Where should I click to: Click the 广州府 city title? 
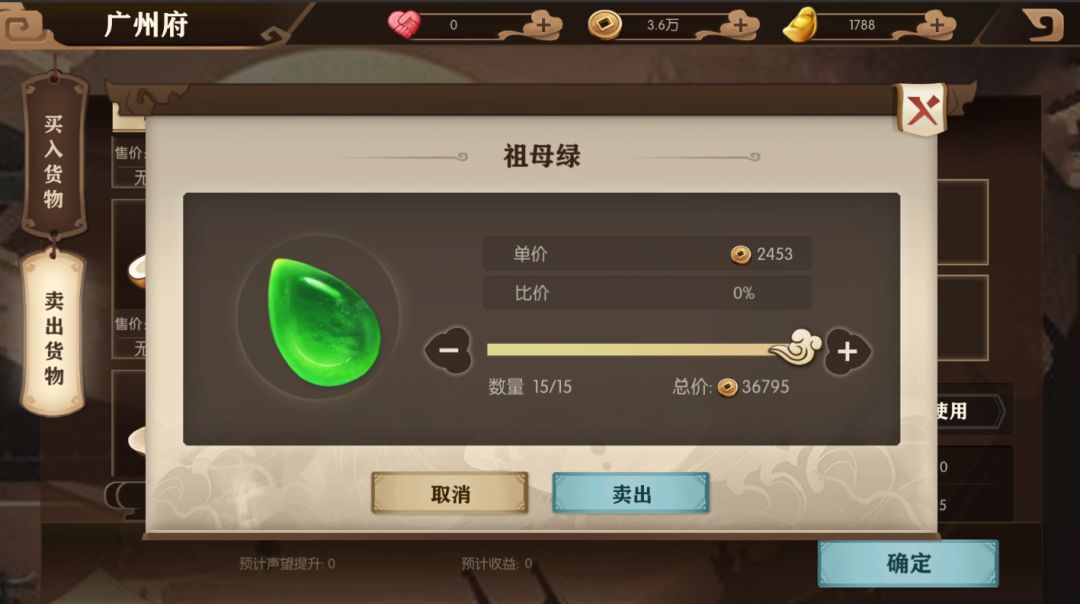(x=146, y=25)
